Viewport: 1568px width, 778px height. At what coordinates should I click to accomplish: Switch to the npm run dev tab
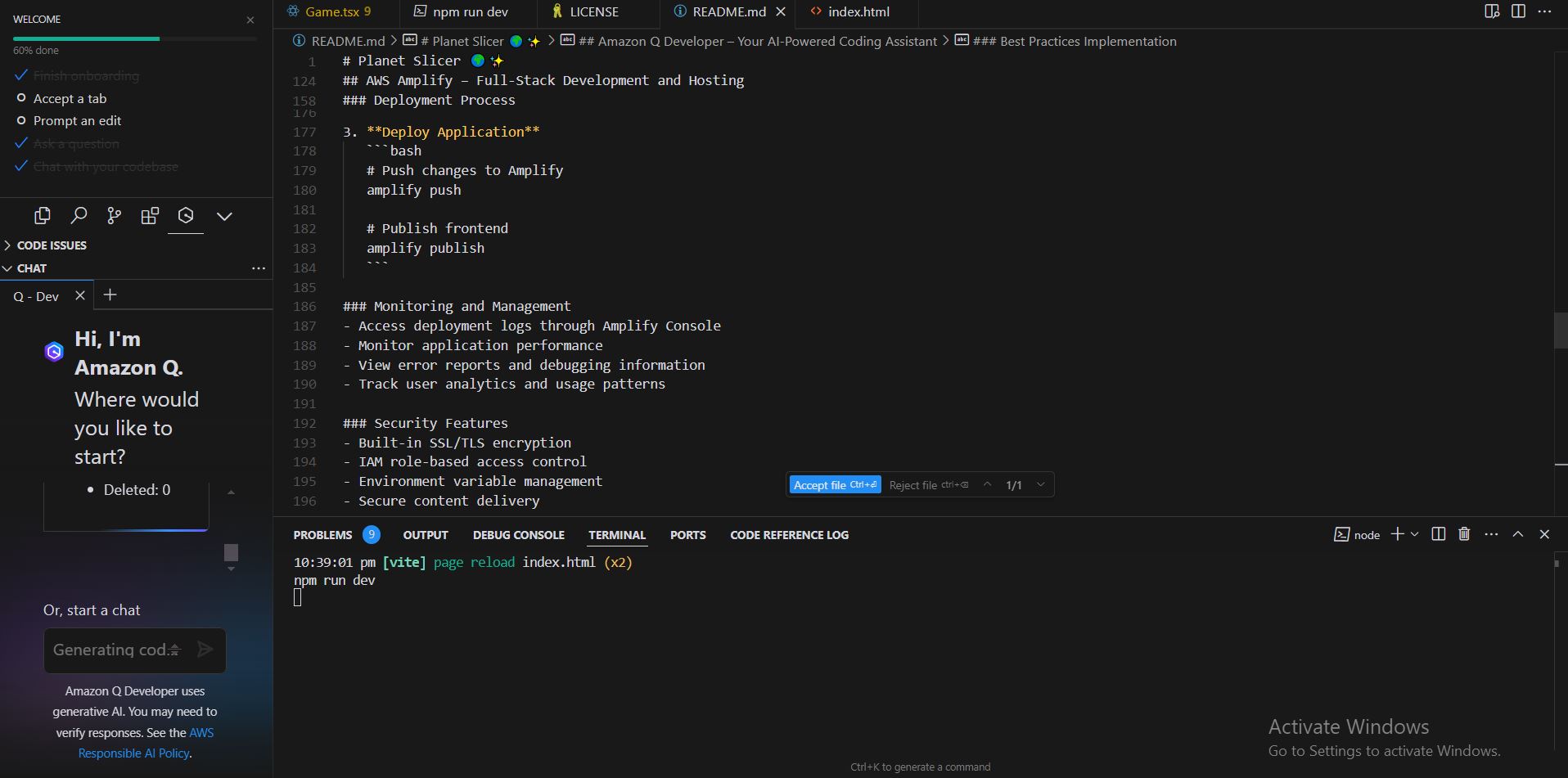(x=468, y=11)
